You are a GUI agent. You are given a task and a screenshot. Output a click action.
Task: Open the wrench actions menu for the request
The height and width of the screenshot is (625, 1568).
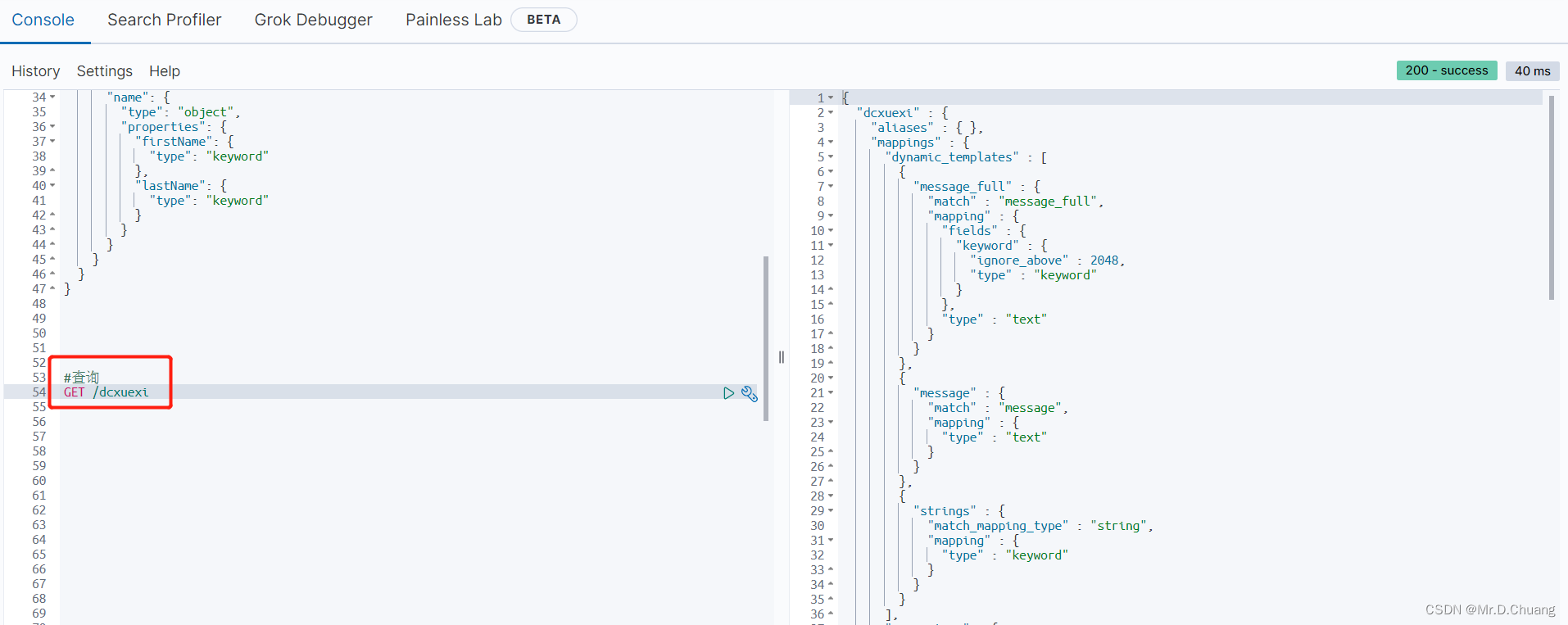click(x=750, y=393)
